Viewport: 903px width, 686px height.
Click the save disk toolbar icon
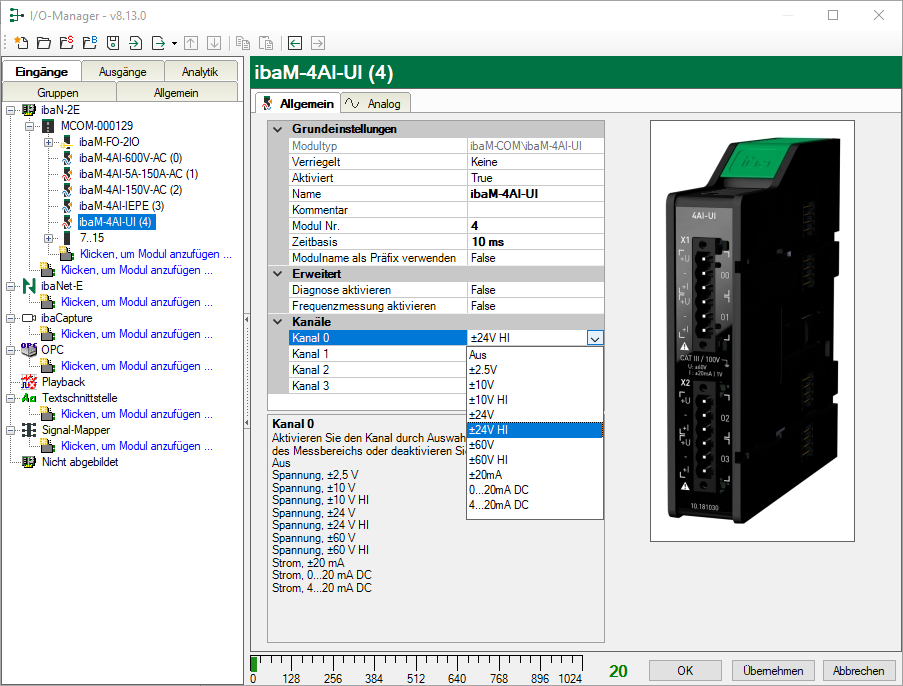112,43
